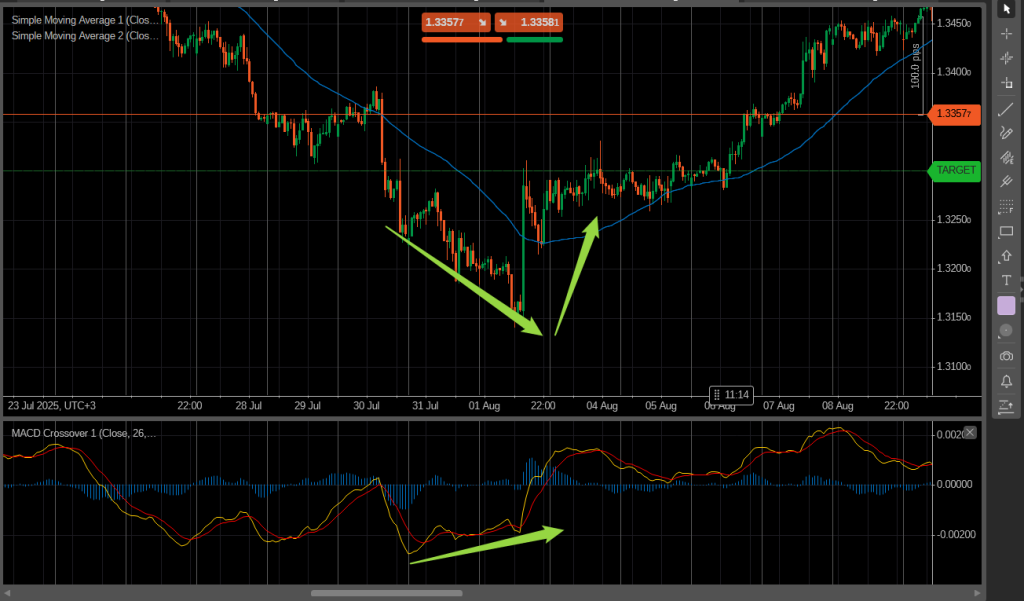Click the buy price button 1.33581
The width and height of the screenshot is (1024, 601).
(529, 22)
